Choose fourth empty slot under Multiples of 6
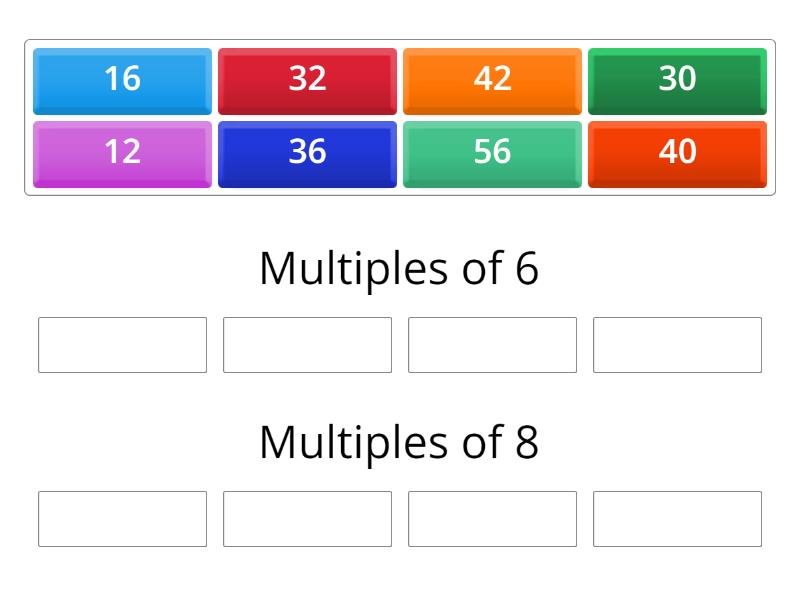The height and width of the screenshot is (600, 800). click(677, 345)
